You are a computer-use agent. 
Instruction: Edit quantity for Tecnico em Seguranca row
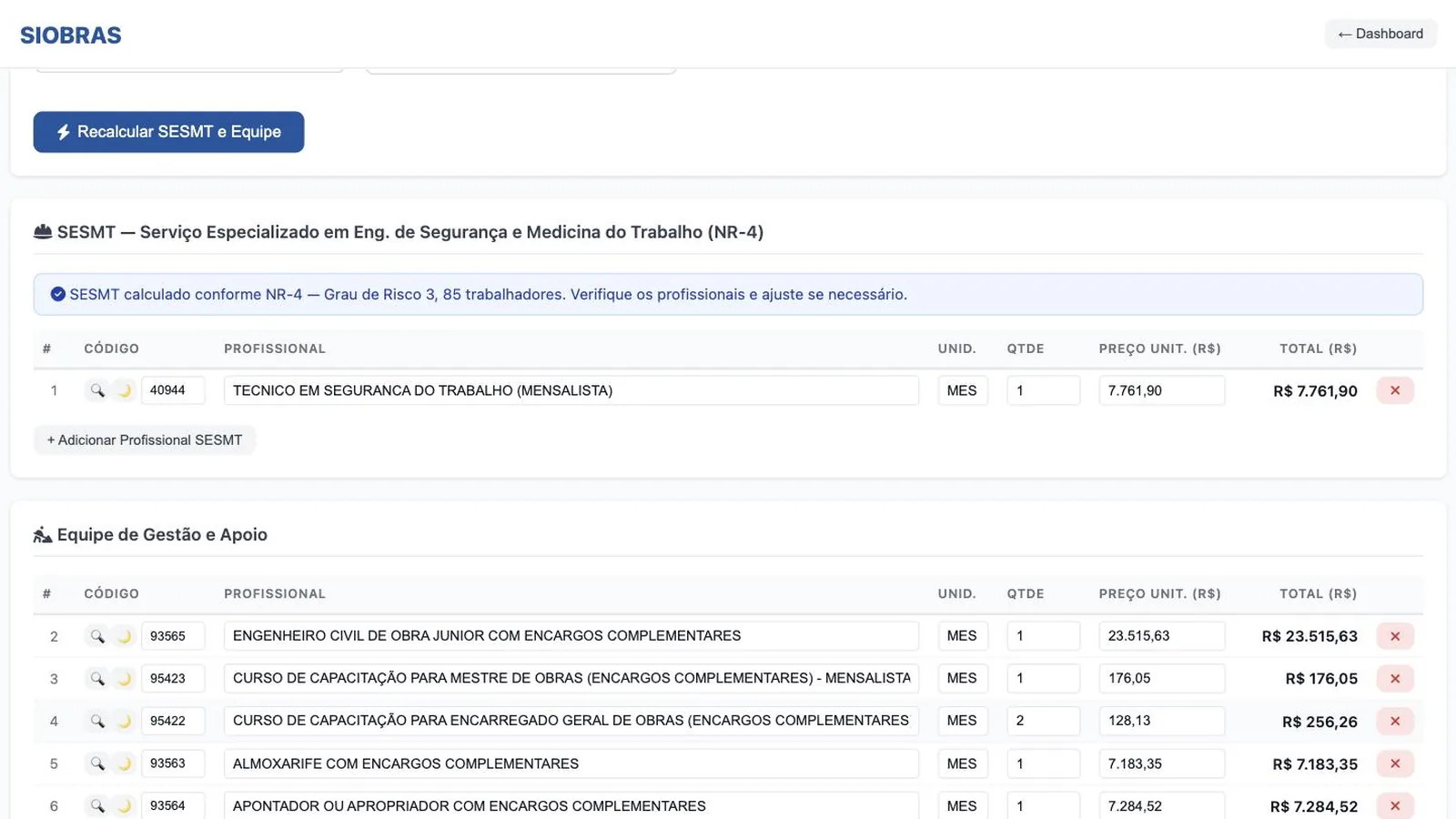[x=1043, y=390]
